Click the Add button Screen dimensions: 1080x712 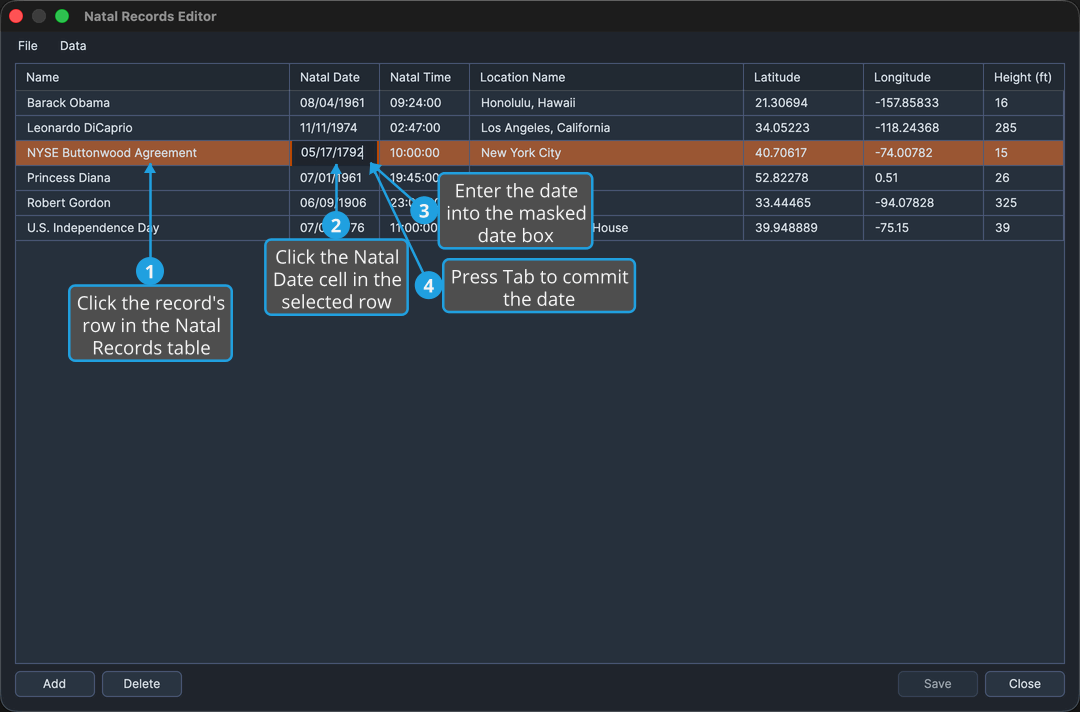54,684
